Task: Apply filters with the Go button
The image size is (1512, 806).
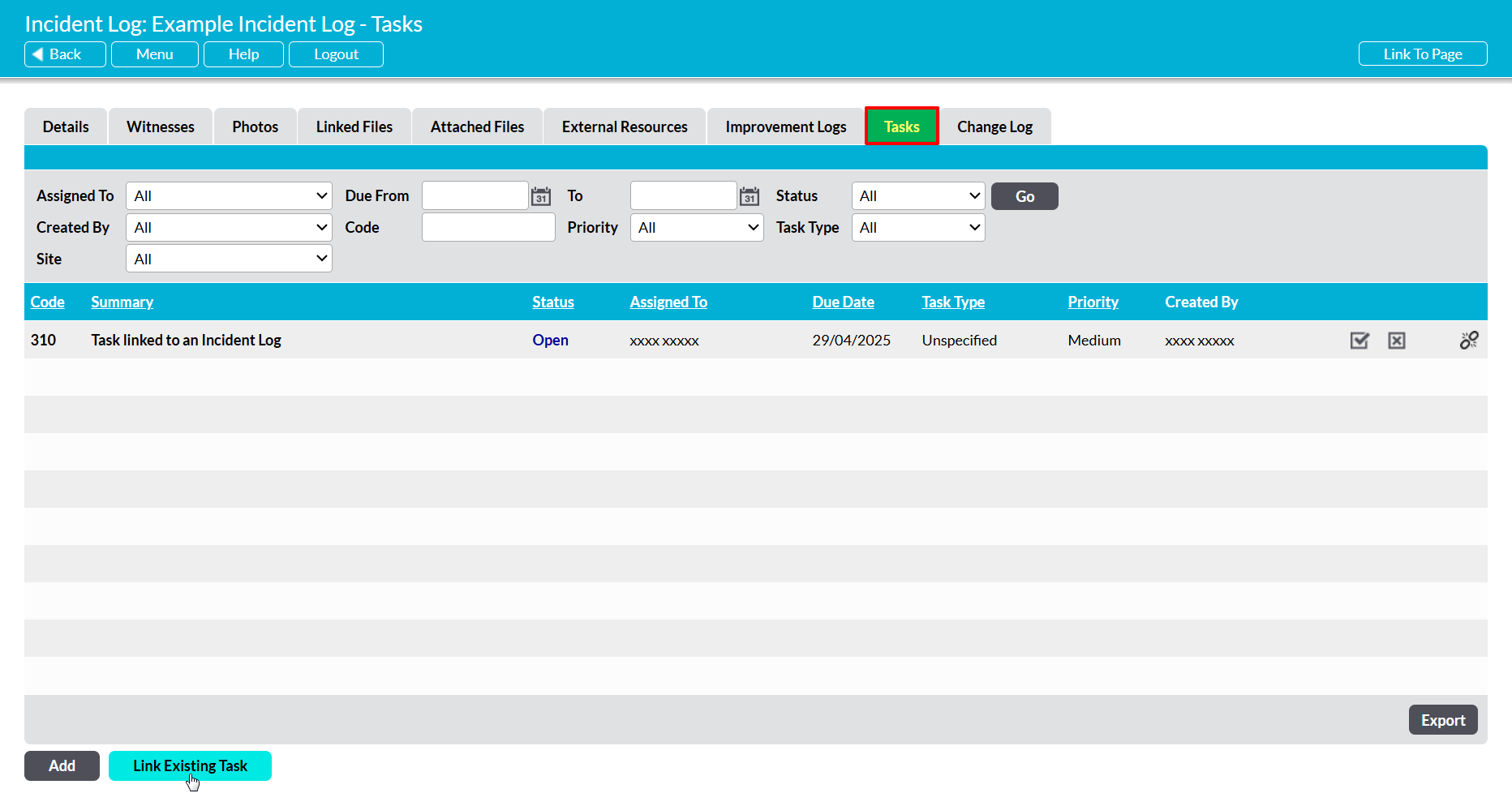Action: [1024, 196]
